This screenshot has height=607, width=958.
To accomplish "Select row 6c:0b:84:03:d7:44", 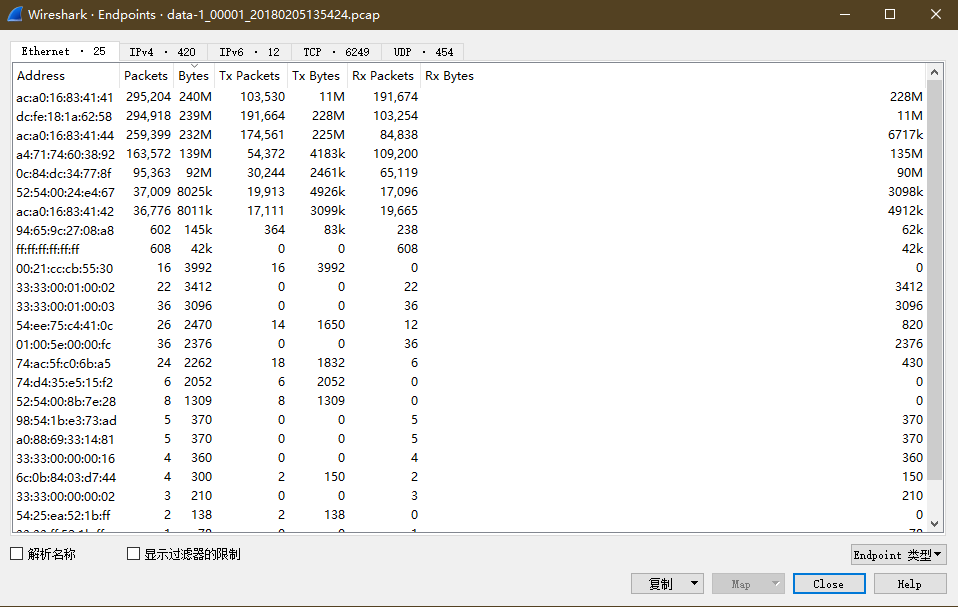I will (469, 476).
